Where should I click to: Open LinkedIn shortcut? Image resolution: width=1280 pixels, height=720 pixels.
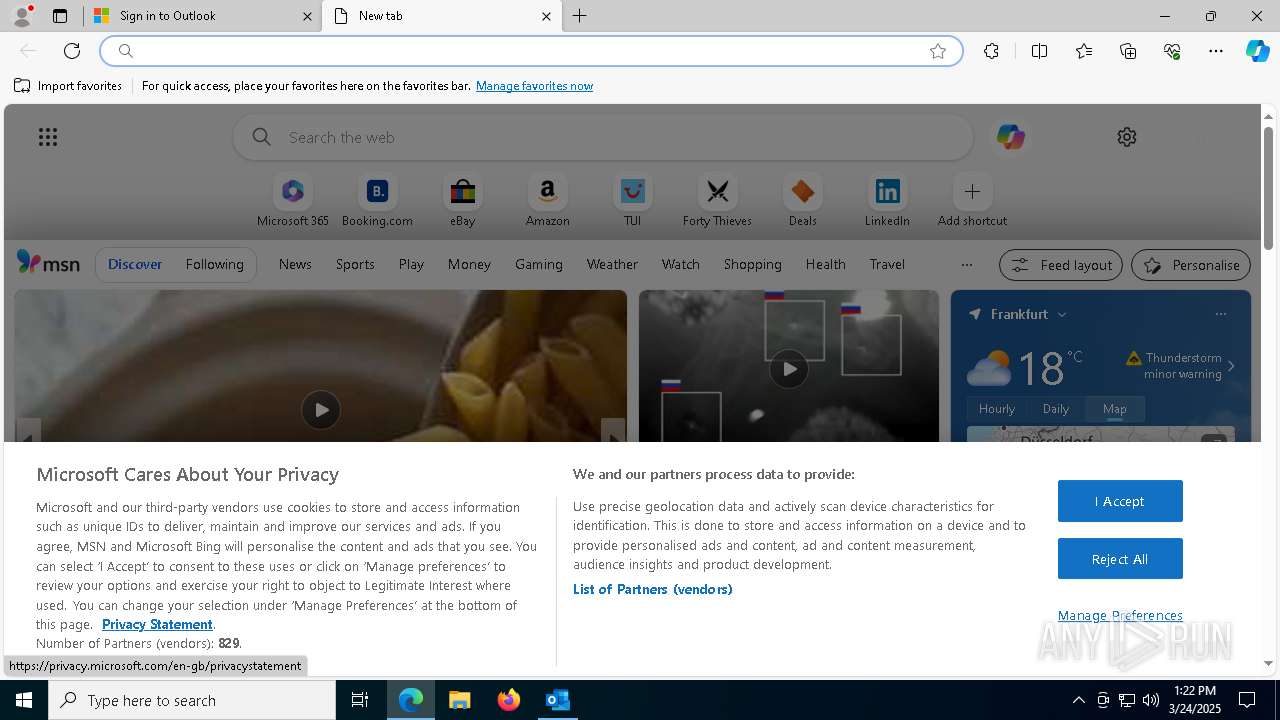(x=887, y=201)
